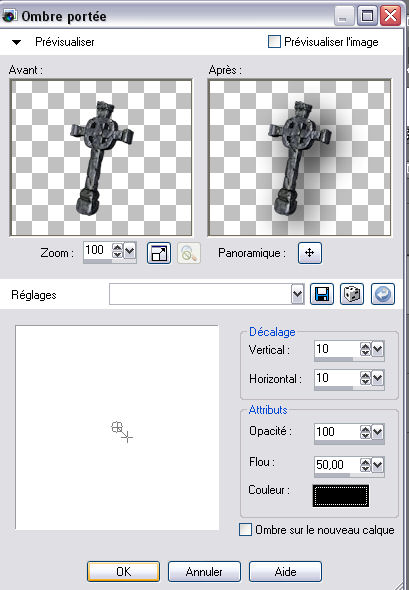The width and height of the screenshot is (409, 590).
Task: Collapse the Prévisualiser preview section triangle
Action: tap(16, 42)
